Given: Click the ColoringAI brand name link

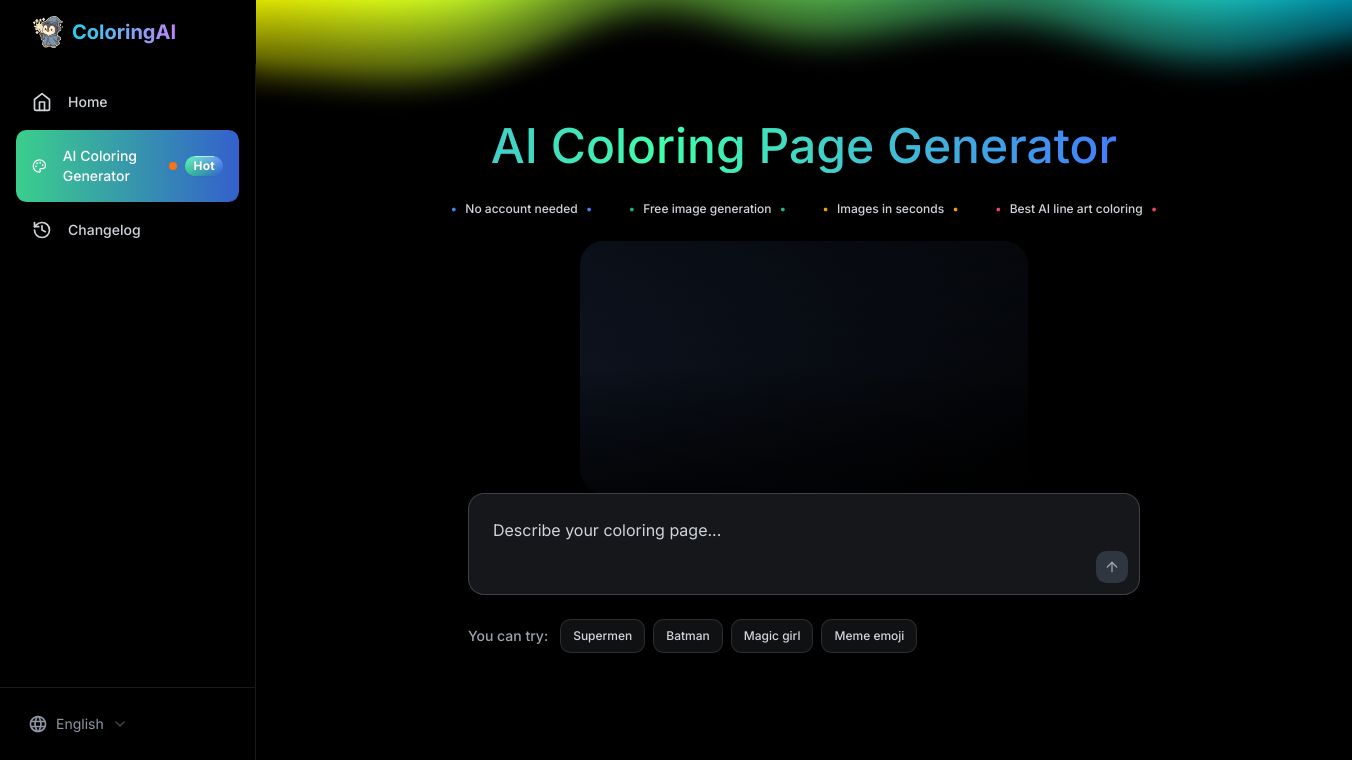Looking at the screenshot, I should tap(124, 32).
